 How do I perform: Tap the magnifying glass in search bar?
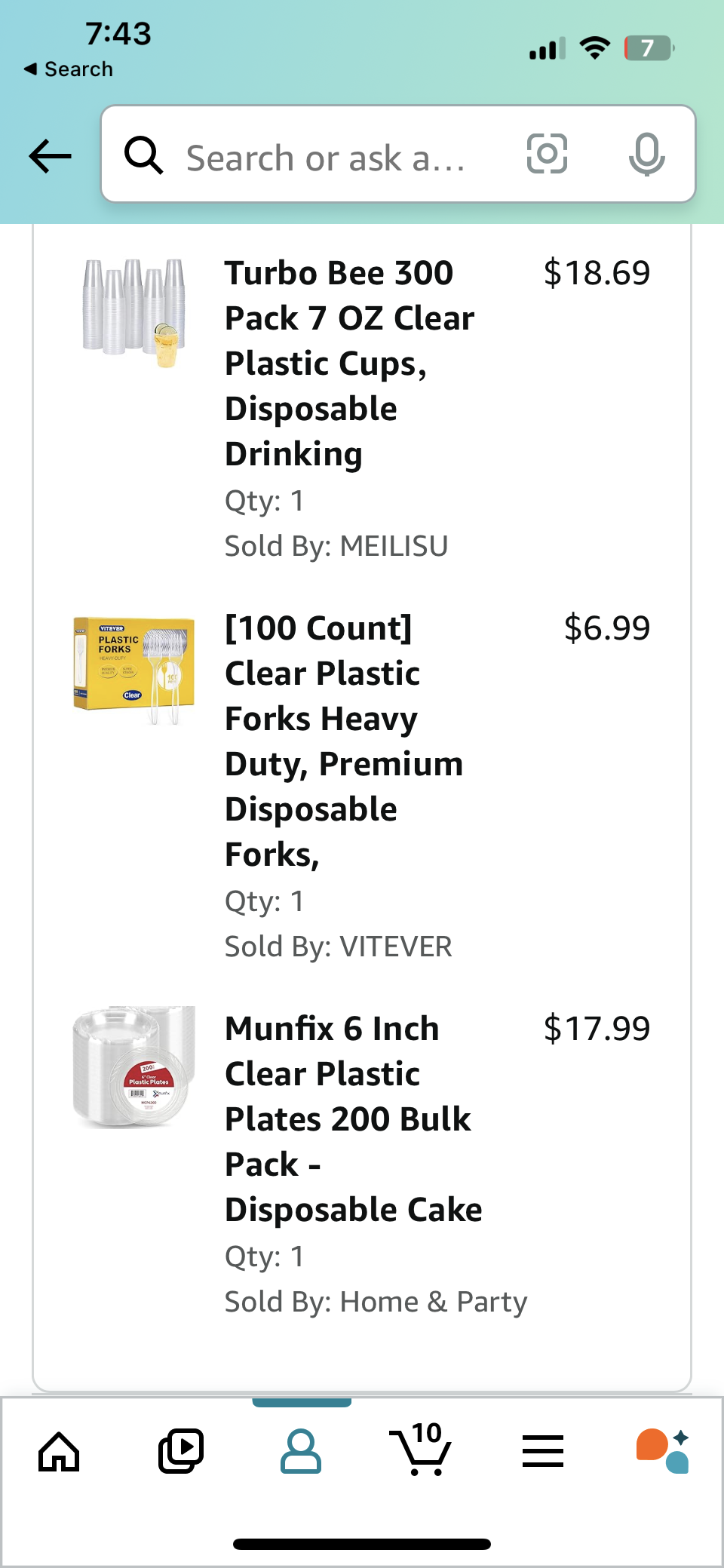[x=145, y=155]
